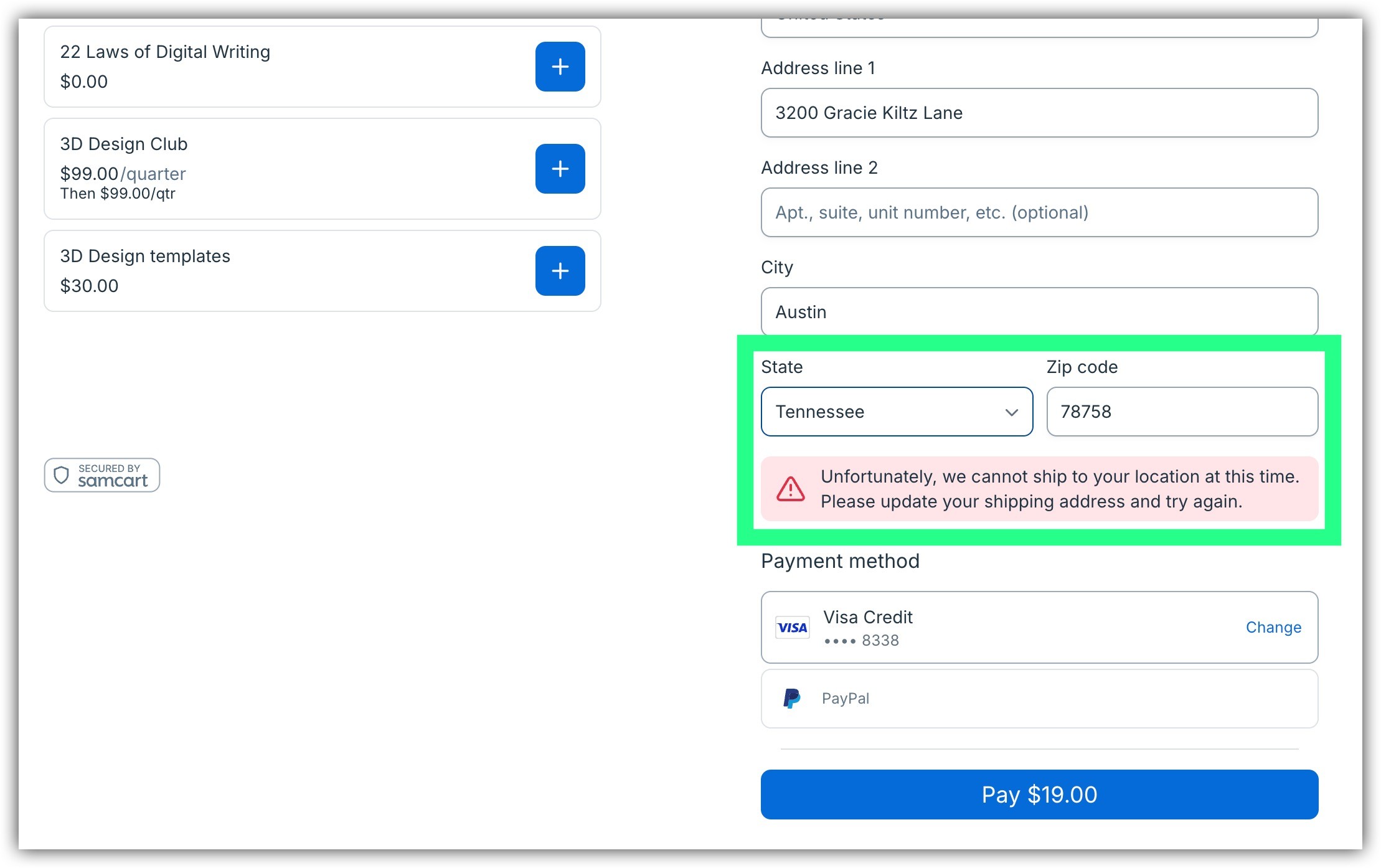Viewport: 1381px width, 868px height.
Task: Click the PayPal logo icon
Action: click(x=791, y=699)
